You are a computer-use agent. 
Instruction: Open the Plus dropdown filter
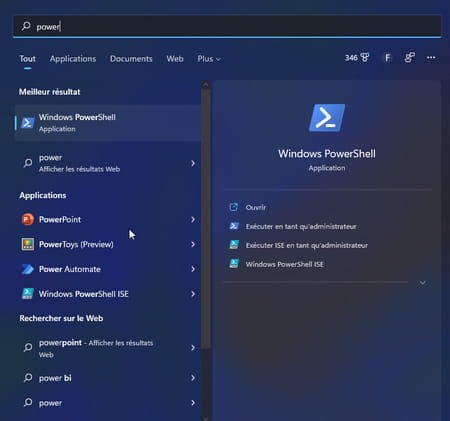point(209,59)
